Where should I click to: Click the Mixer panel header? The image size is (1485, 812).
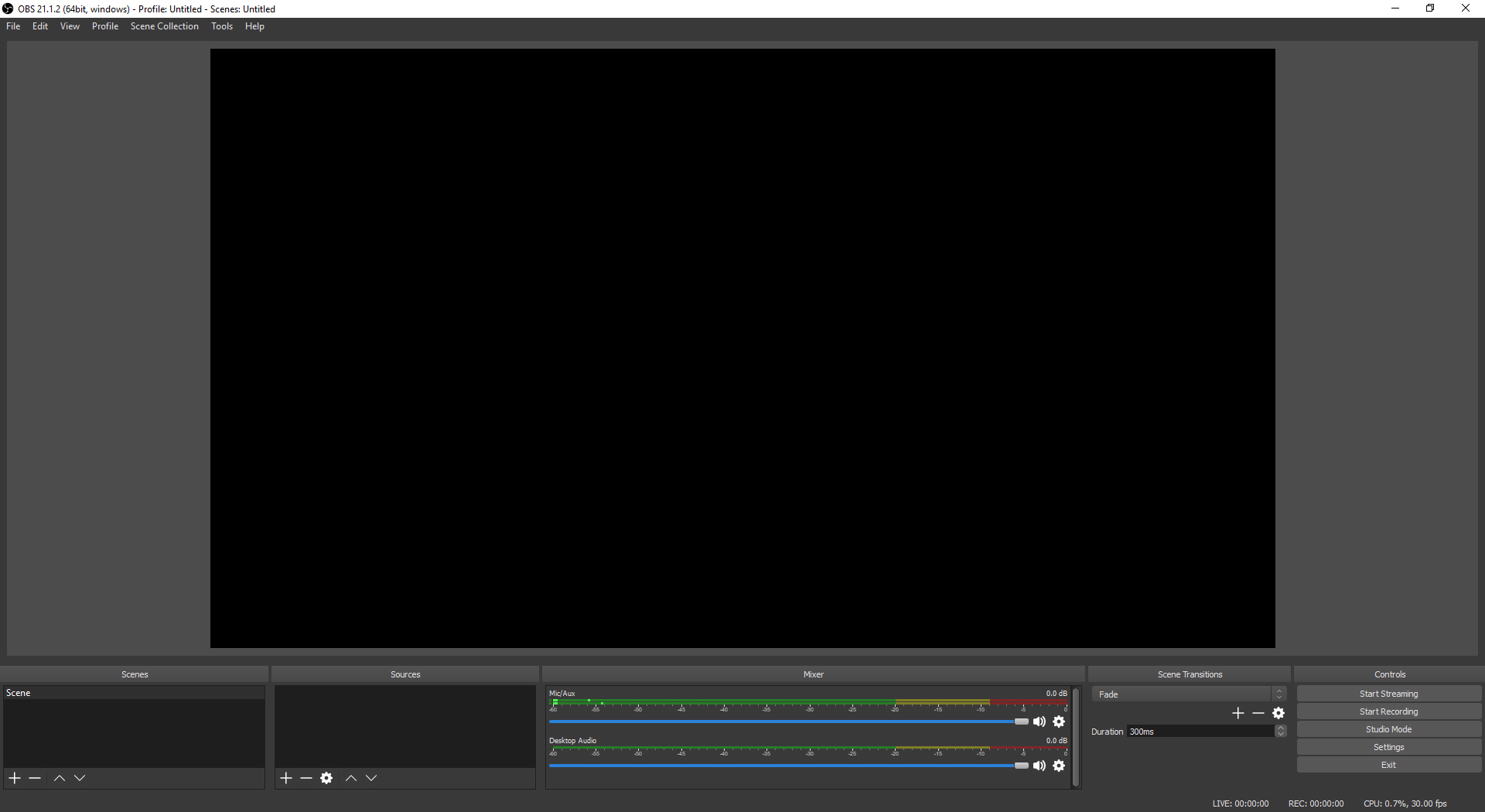point(814,674)
